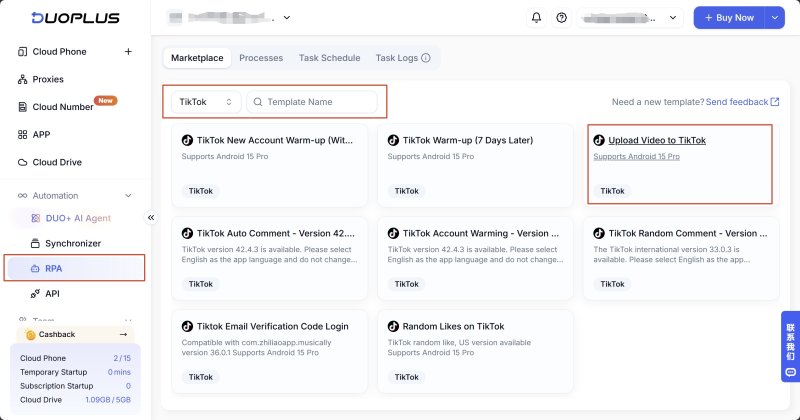This screenshot has height=420, width=800.
Task: Click the Template Name search field
Action: click(x=312, y=102)
